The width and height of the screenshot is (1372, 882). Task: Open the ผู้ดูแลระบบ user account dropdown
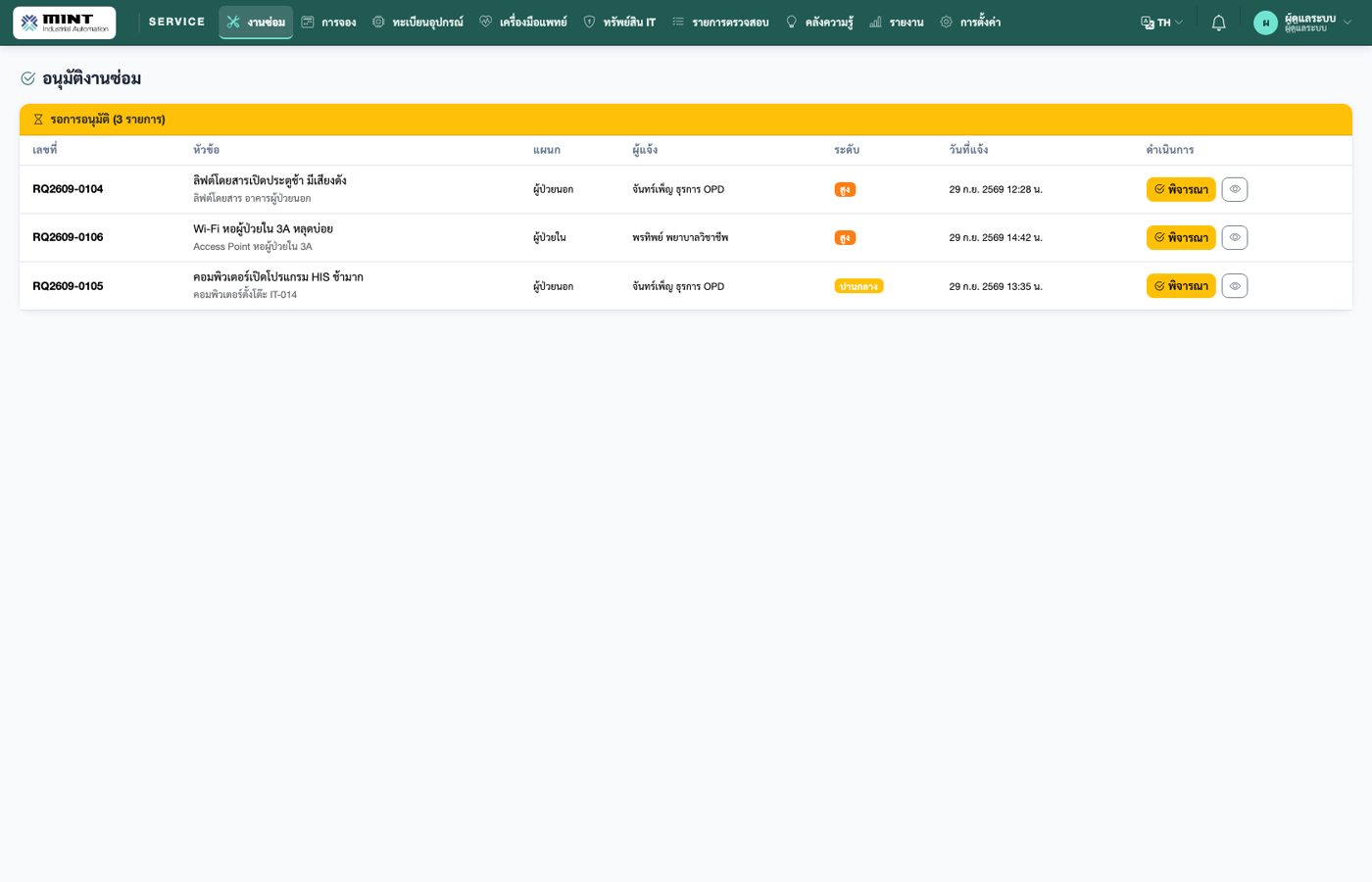pos(1302,23)
